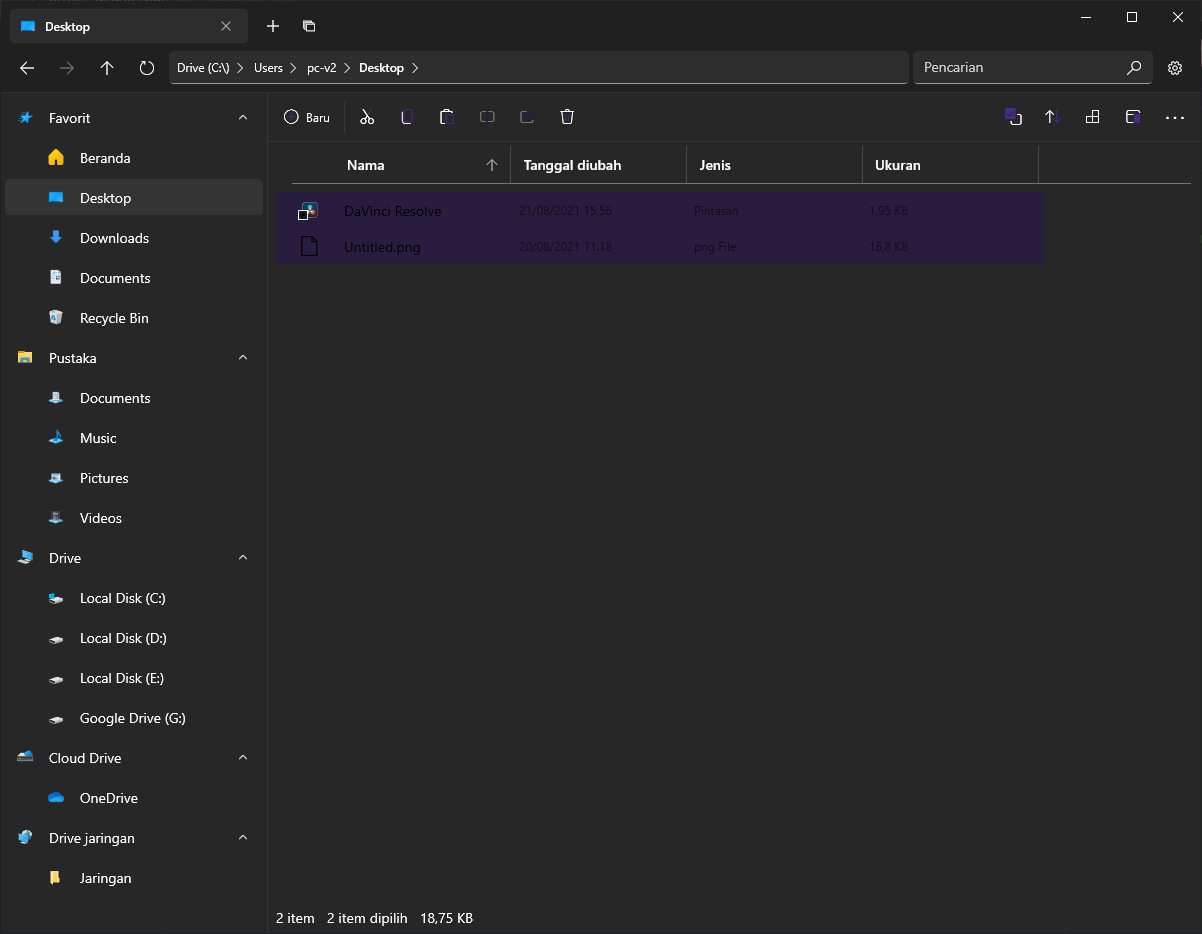The image size is (1202, 934).
Task: Click the Paste icon in the toolbar
Action: click(x=447, y=117)
